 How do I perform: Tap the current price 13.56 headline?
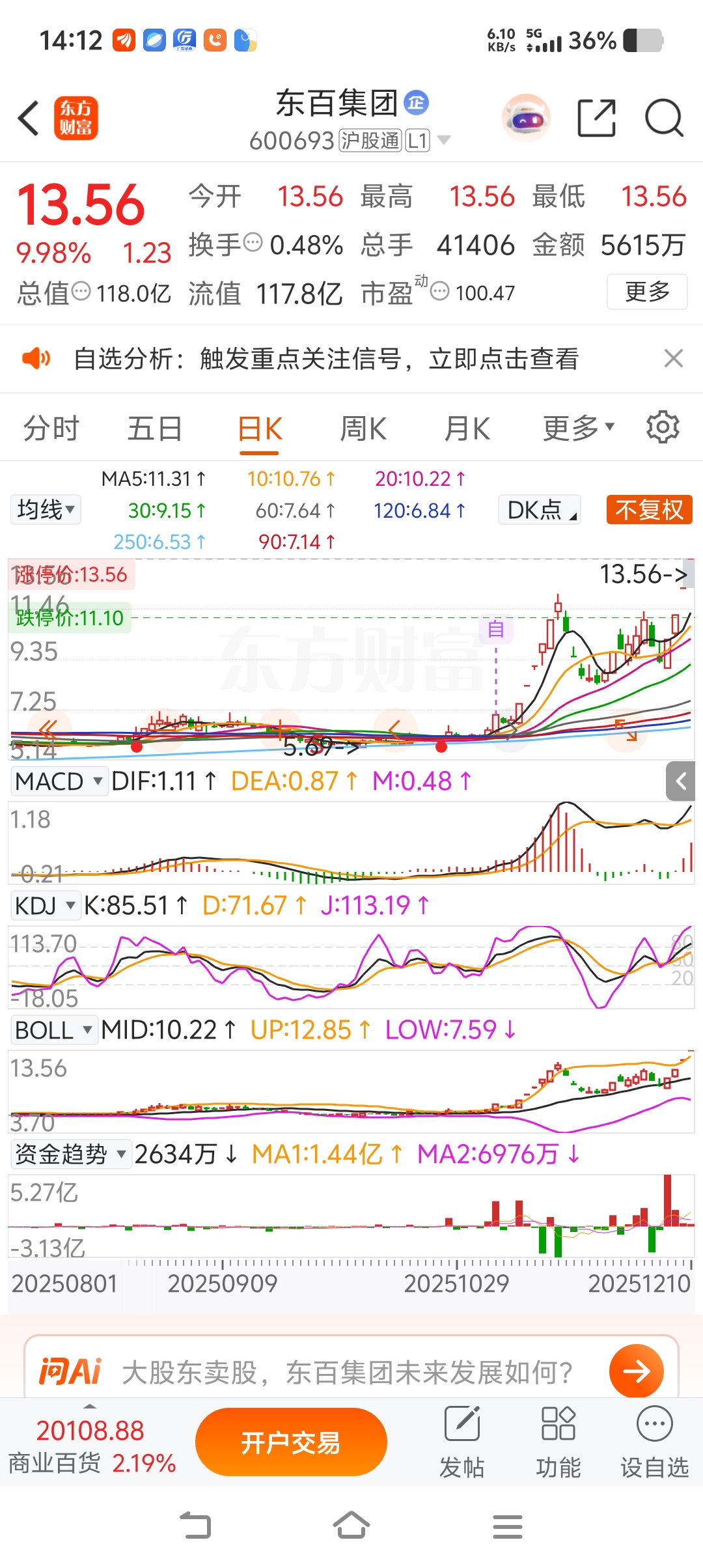coord(81,204)
